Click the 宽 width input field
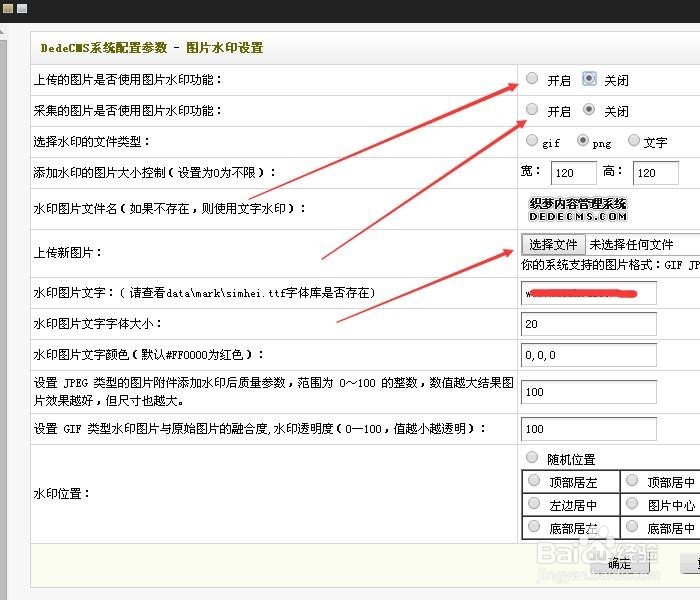Screen dimensions: 700x600 (x=574, y=173)
